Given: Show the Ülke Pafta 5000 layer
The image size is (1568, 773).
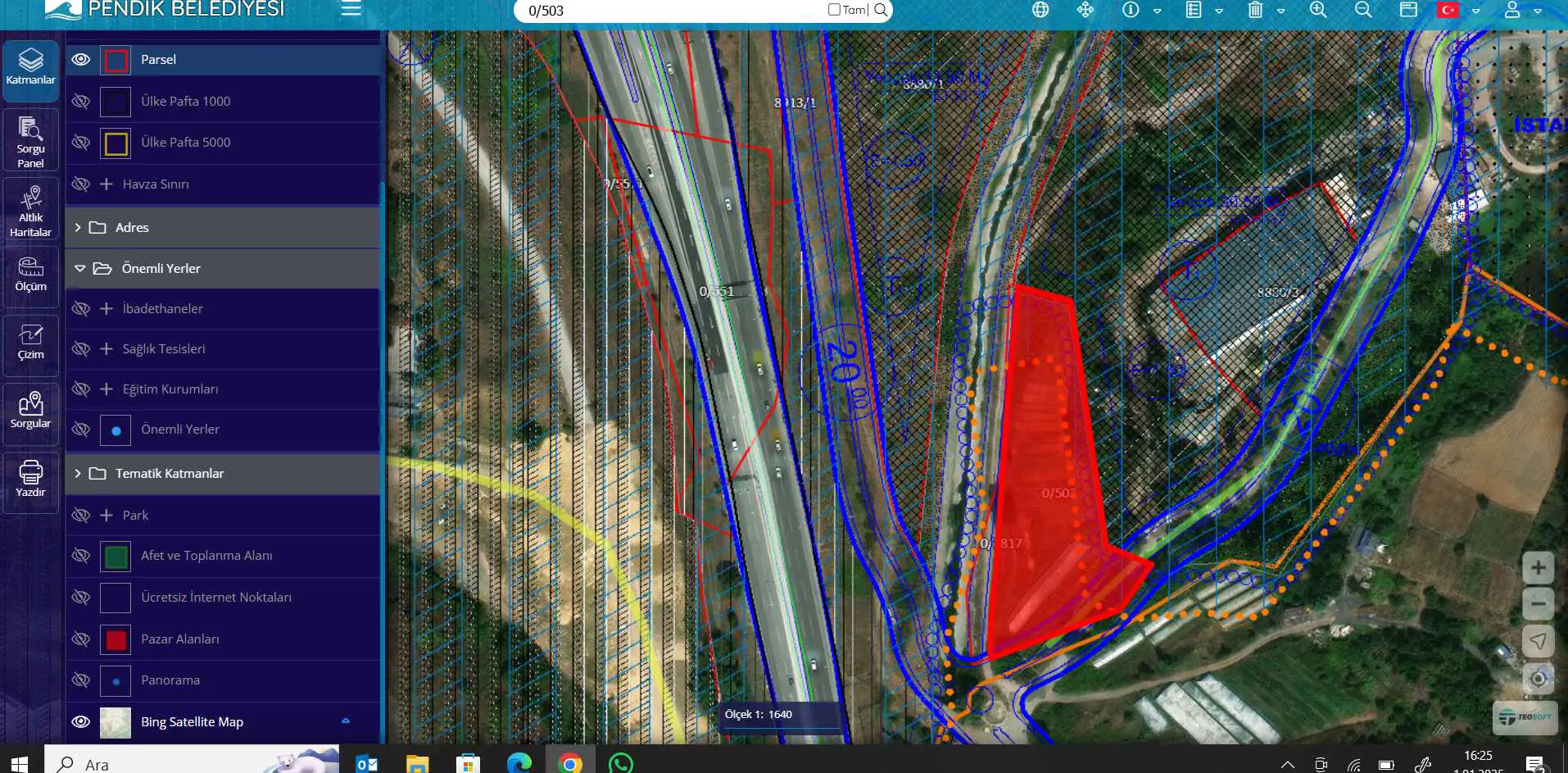Looking at the screenshot, I should click(81, 142).
